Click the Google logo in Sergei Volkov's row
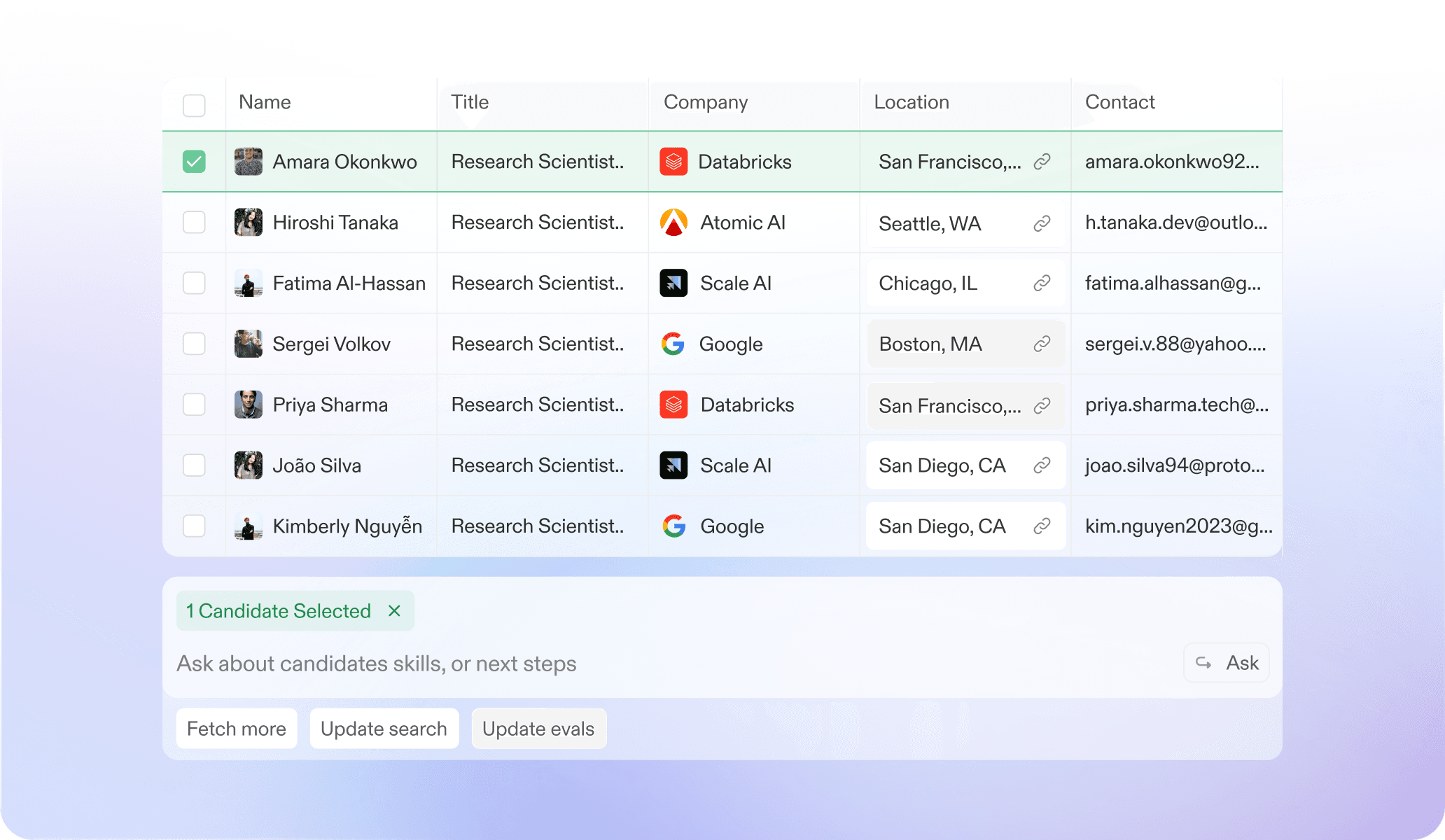The width and height of the screenshot is (1445, 840). tap(673, 344)
